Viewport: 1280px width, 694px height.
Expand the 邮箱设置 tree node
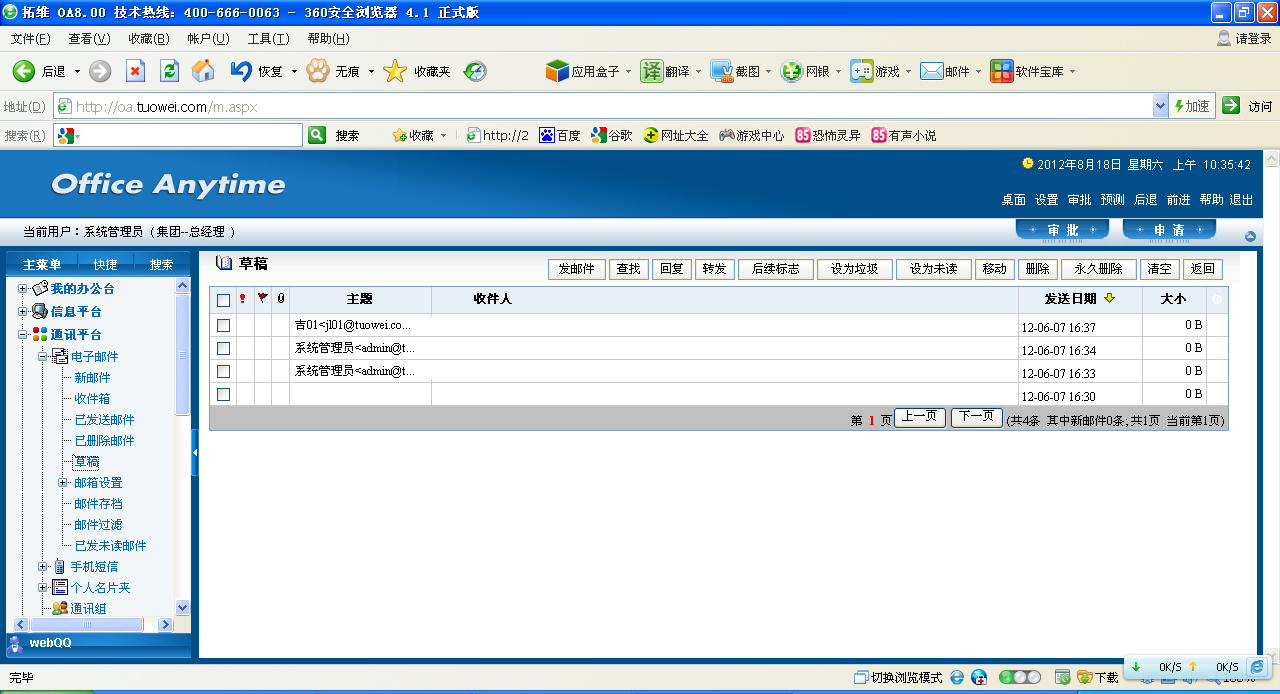(63, 483)
